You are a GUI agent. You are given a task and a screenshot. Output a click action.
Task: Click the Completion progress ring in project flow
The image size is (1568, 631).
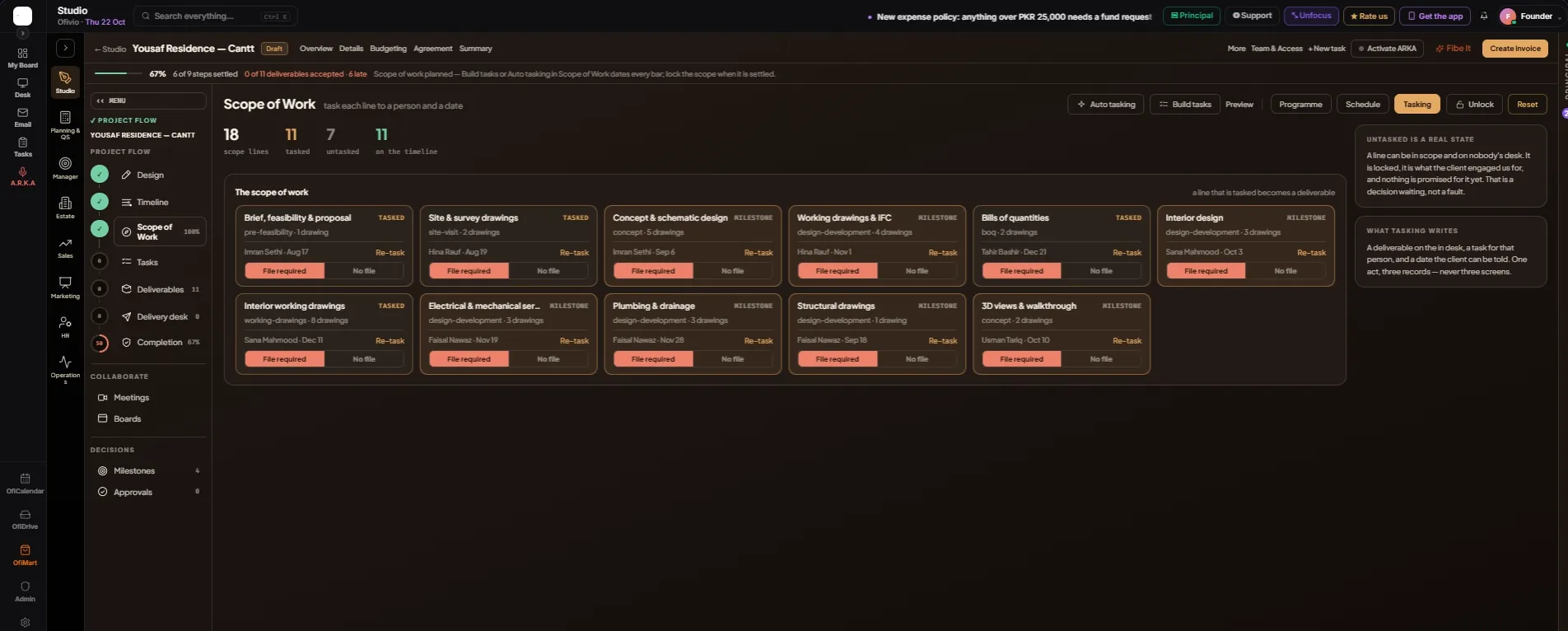[100, 343]
